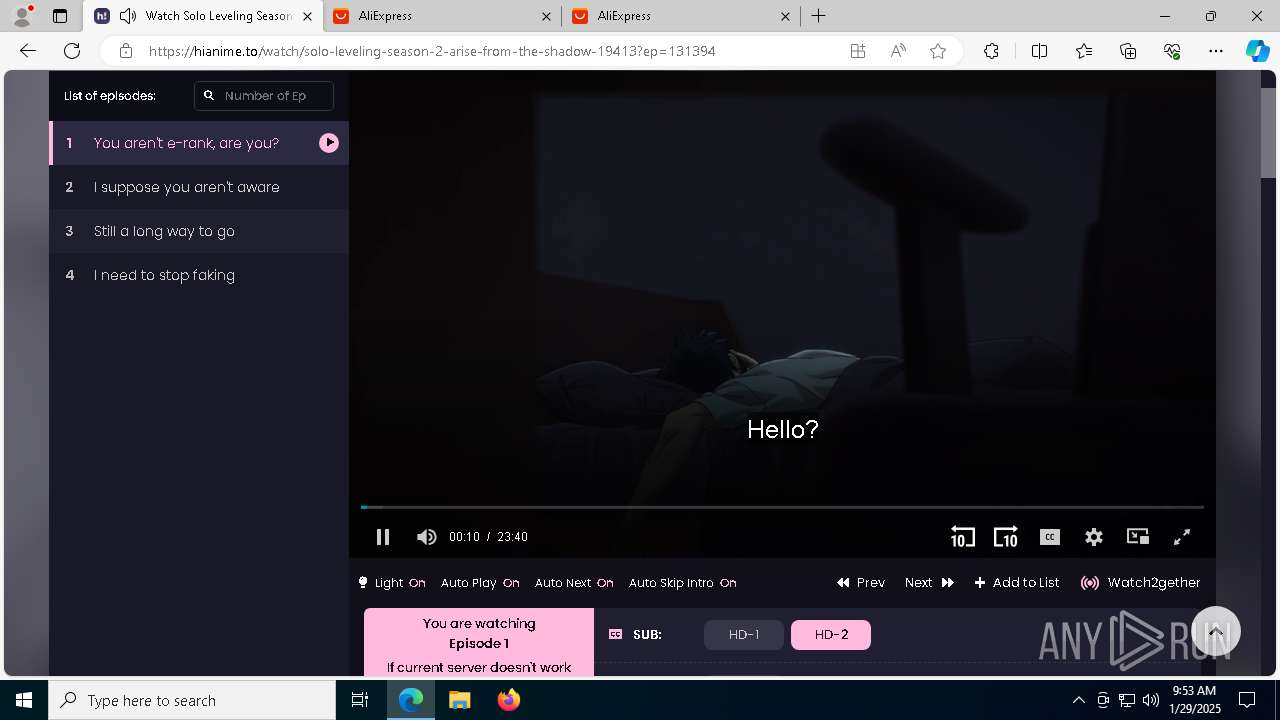The width and height of the screenshot is (1280, 720).
Task: Close the first AliExpress tab
Action: (546, 16)
